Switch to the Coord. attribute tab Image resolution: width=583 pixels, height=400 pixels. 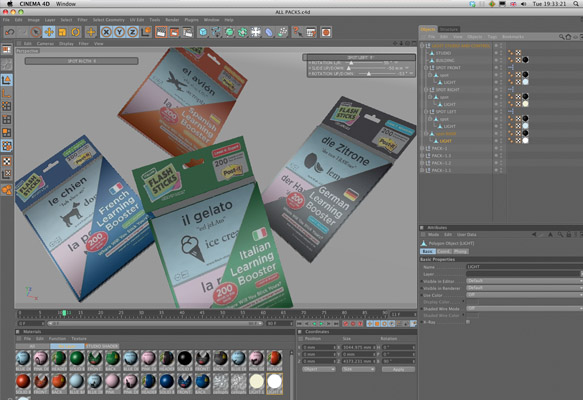pos(443,251)
